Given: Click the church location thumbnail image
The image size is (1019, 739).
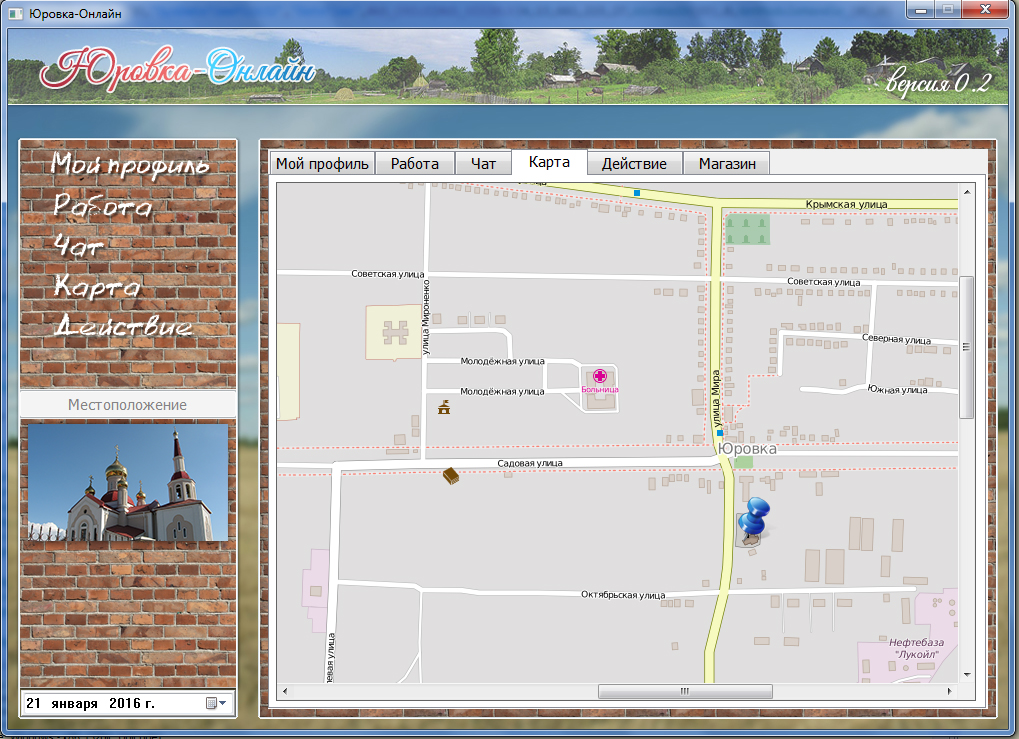Looking at the screenshot, I should 127,482.
